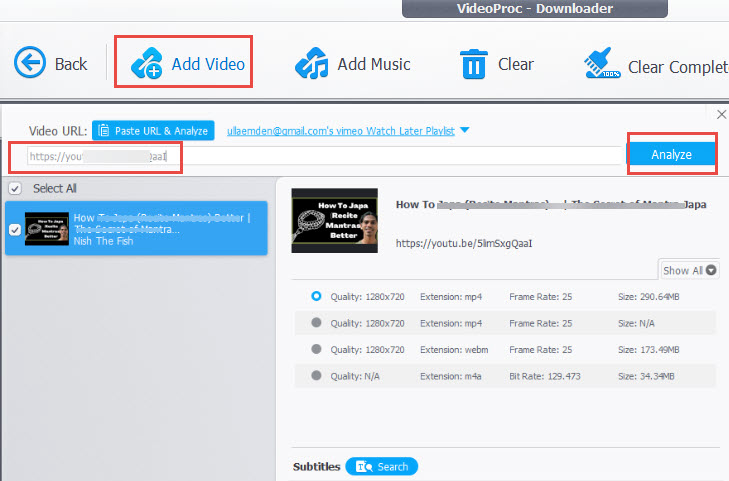Uncheck the Nish The Fish video checkbox
Viewport: 729px width, 481px height.
point(15,230)
